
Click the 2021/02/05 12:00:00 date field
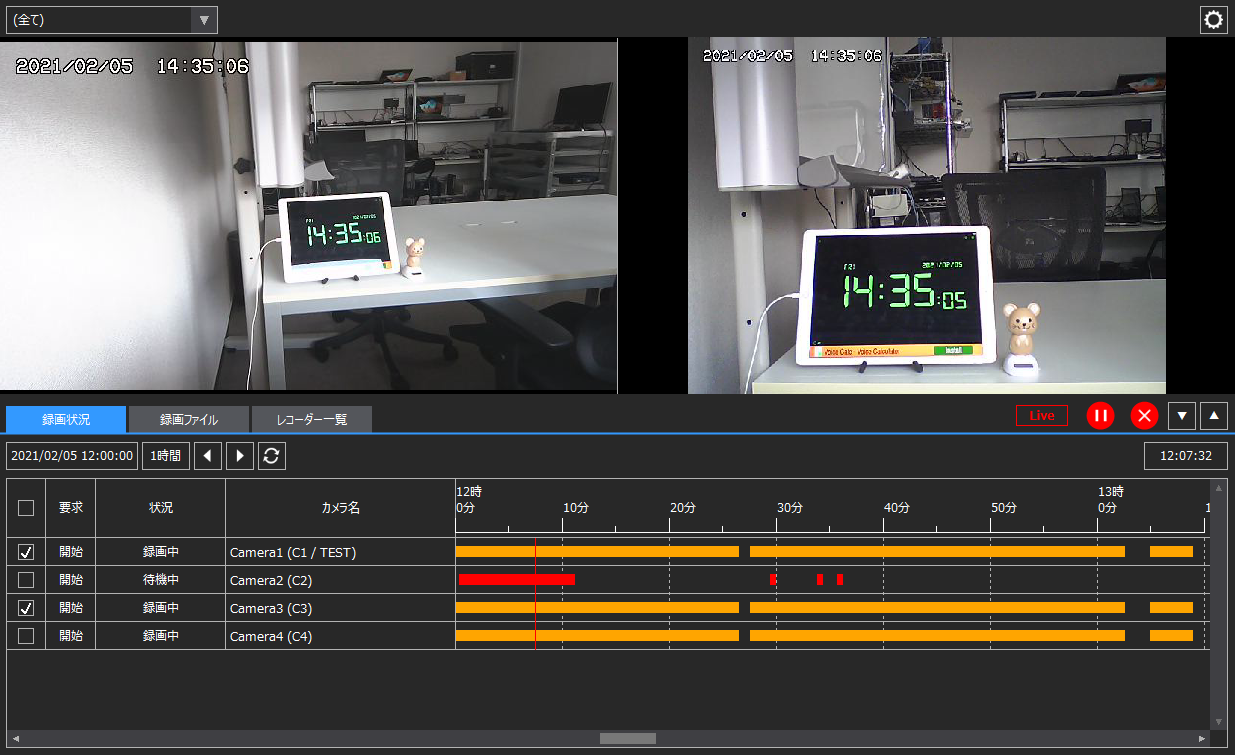(x=71, y=455)
